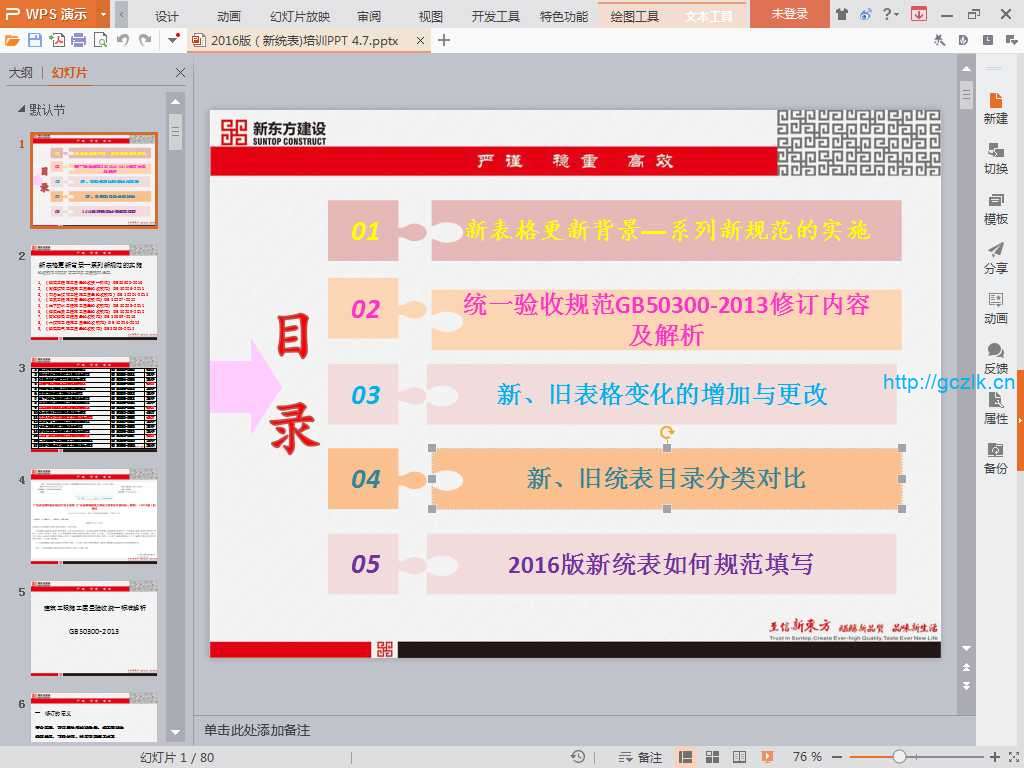Click the zoom slider handle in status bar

tap(899, 757)
